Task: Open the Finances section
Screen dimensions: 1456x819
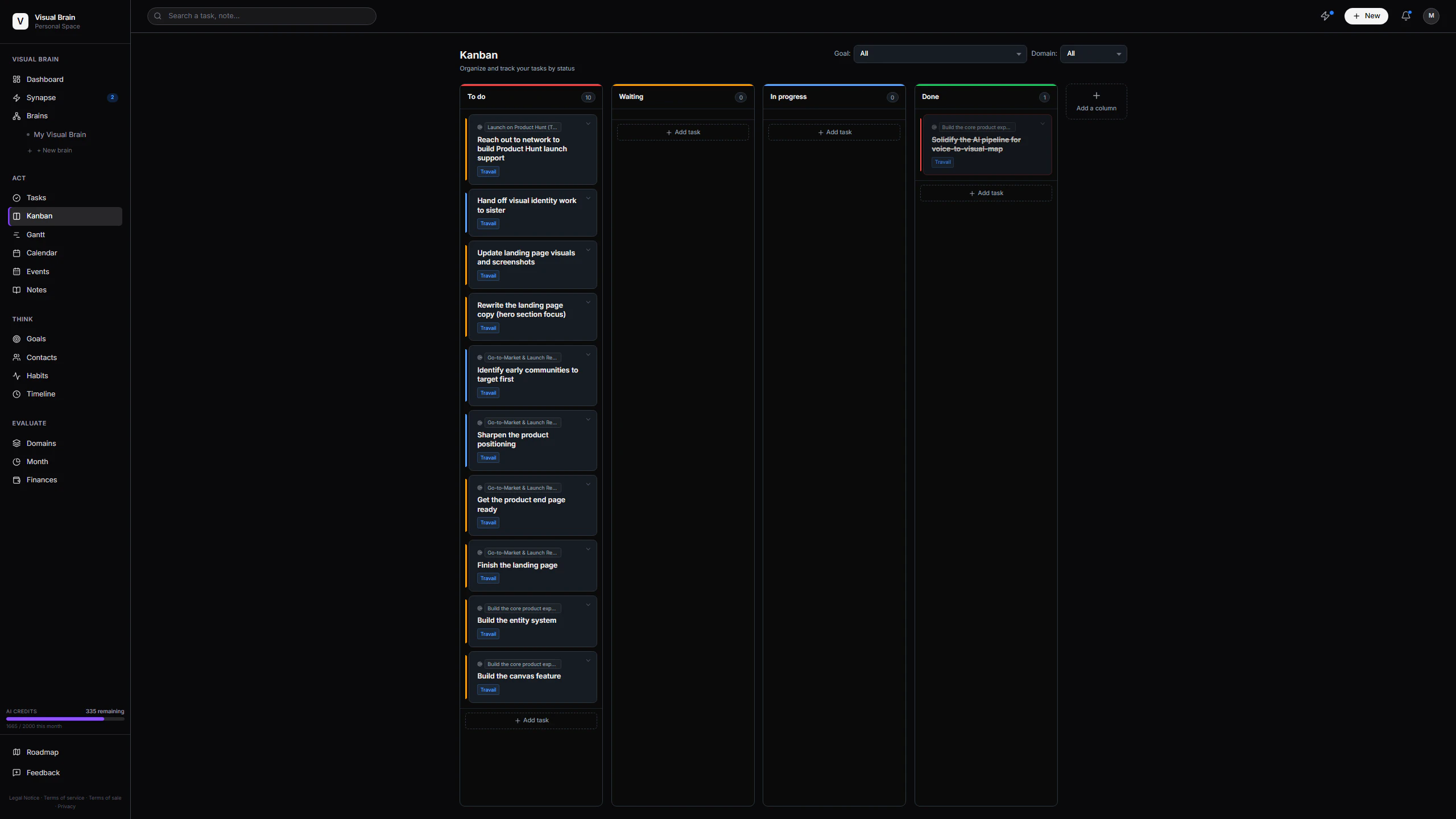Action: pyautogui.click(x=42, y=479)
